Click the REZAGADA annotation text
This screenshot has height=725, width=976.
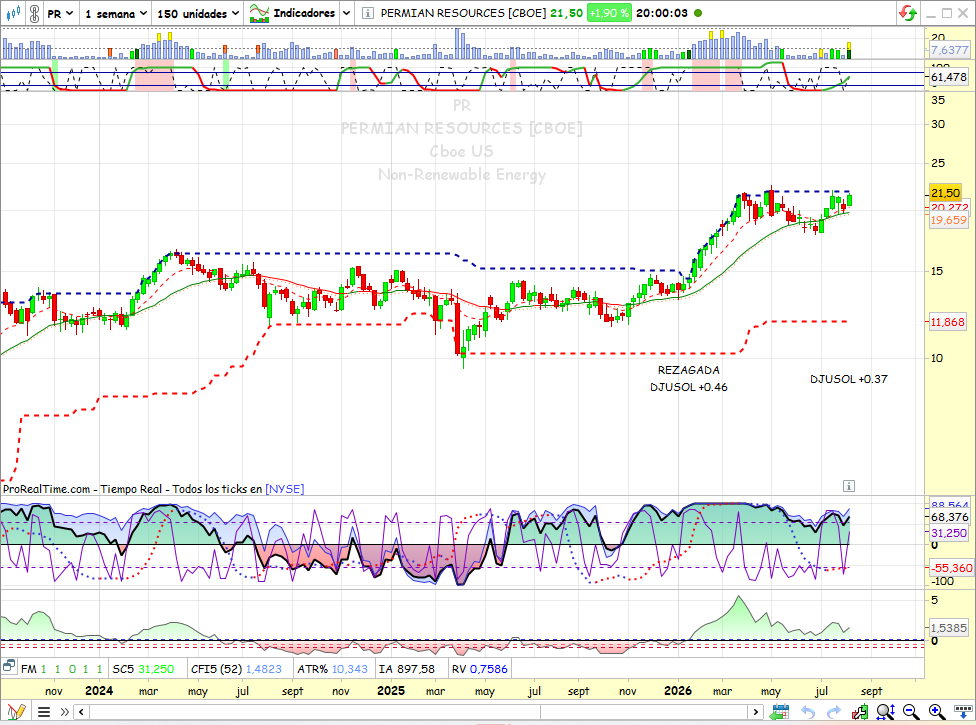688,370
